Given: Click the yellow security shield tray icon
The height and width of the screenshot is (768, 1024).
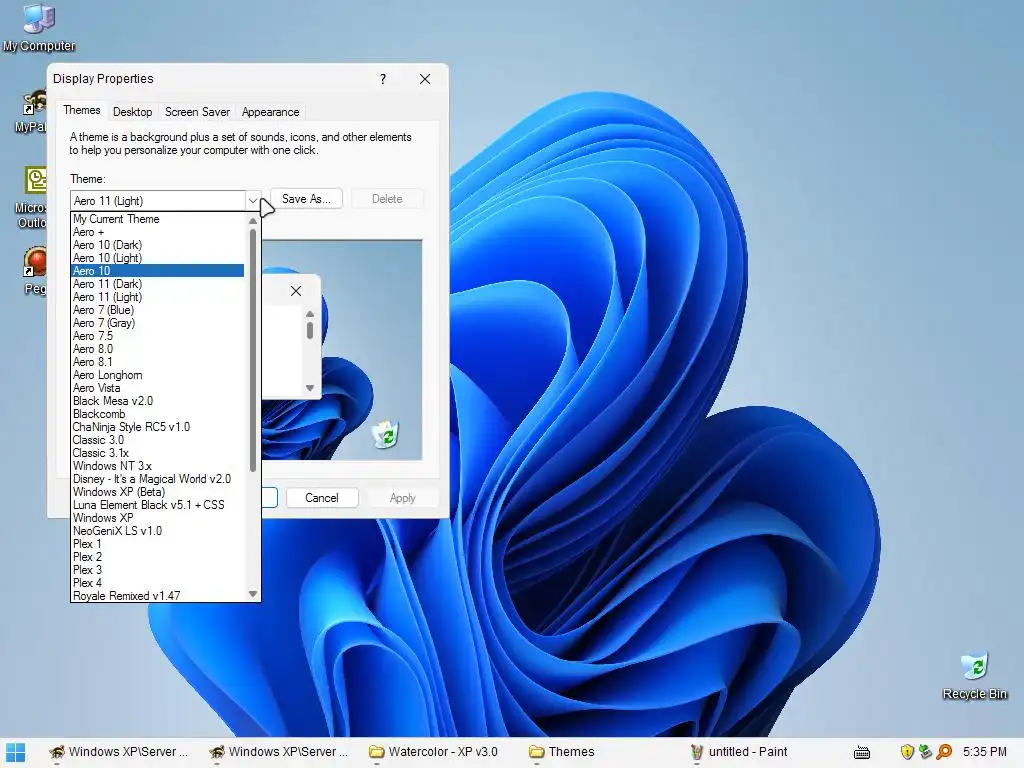Looking at the screenshot, I should click(906, 752).
